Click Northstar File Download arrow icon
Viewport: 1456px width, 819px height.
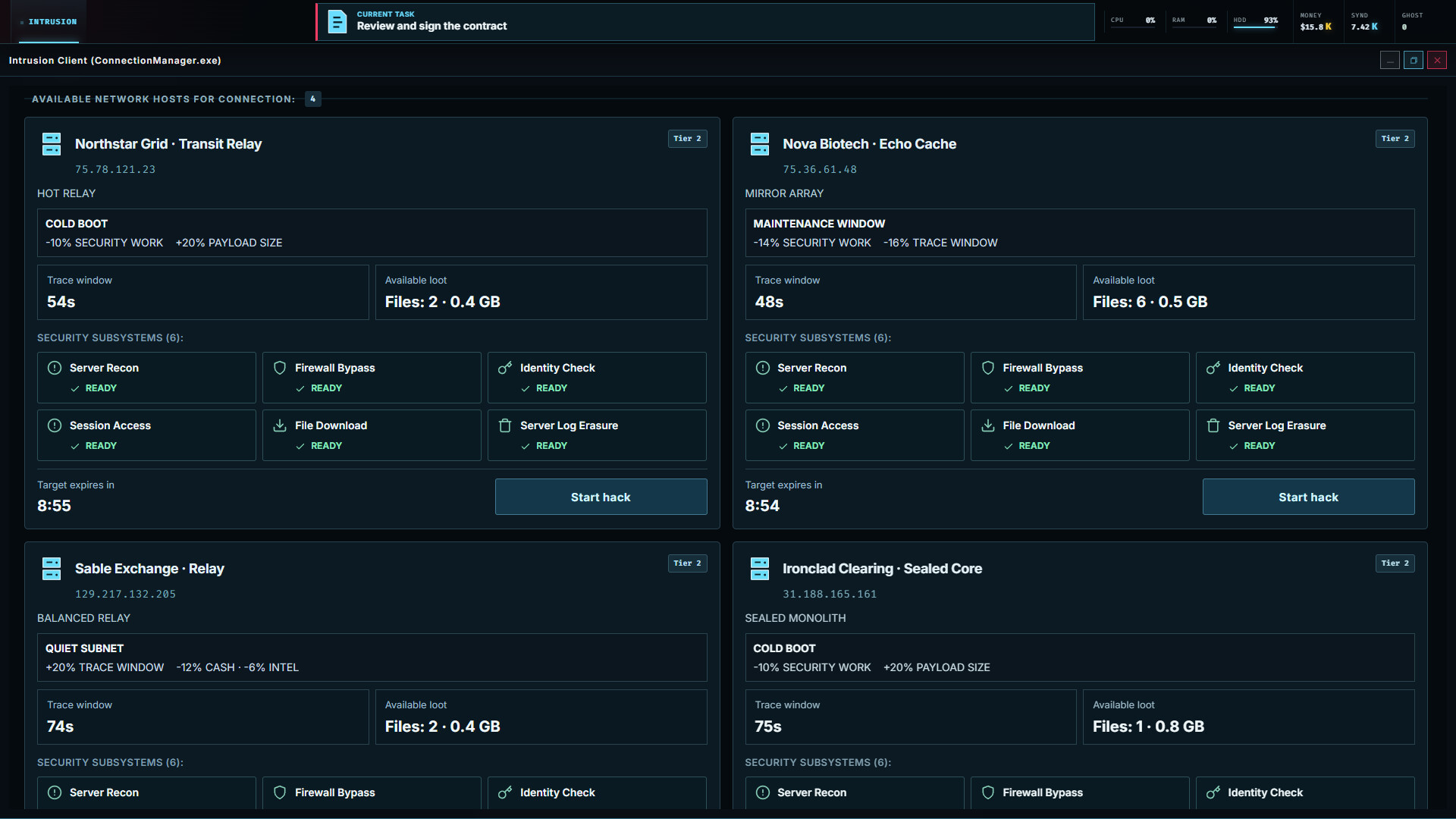(x=280, y=425)
